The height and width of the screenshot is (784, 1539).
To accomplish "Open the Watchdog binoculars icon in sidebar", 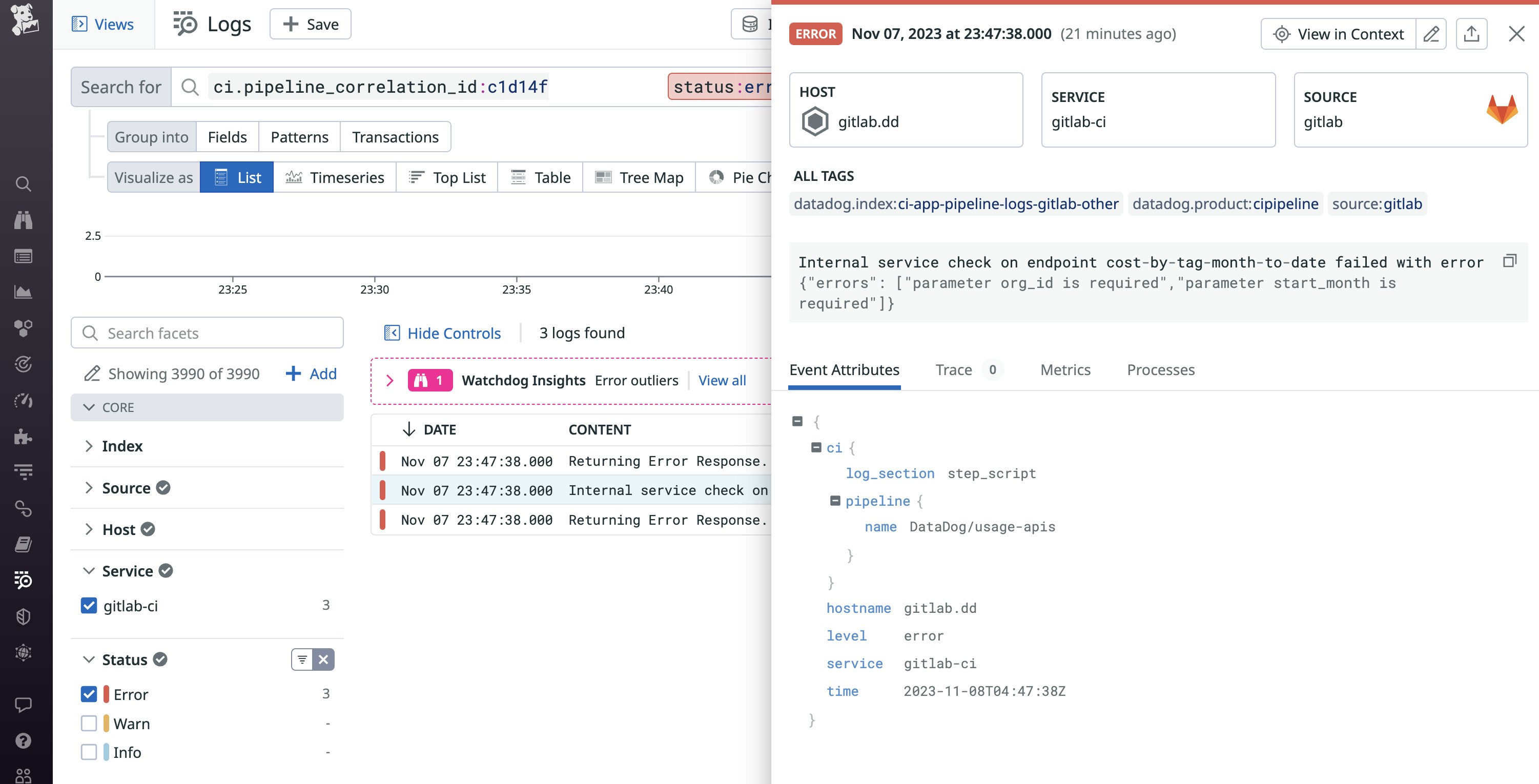I will coord(24,220).
